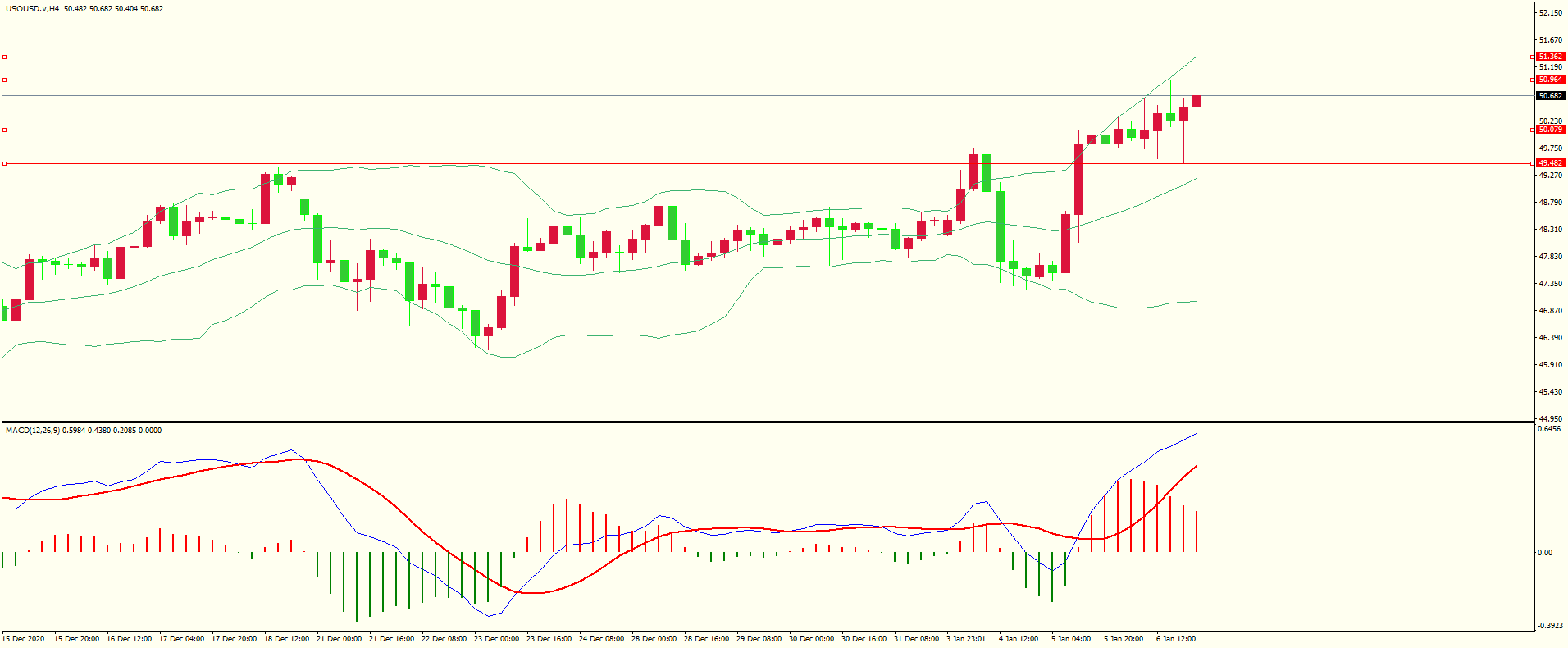This screenshot has width=1568, height=648.
Task: Select the 50.964 horizontal line price tag
Action: coord(1549,80)
